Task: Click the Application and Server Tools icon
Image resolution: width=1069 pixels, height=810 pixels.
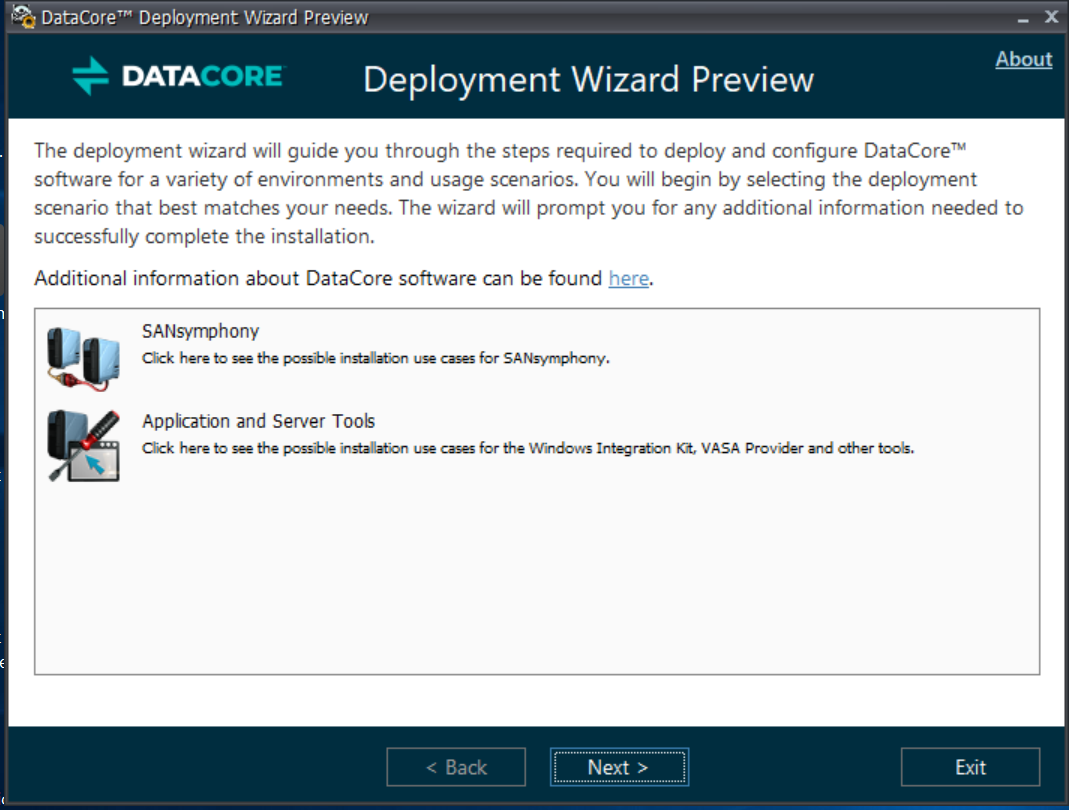Action: point(84,446)
